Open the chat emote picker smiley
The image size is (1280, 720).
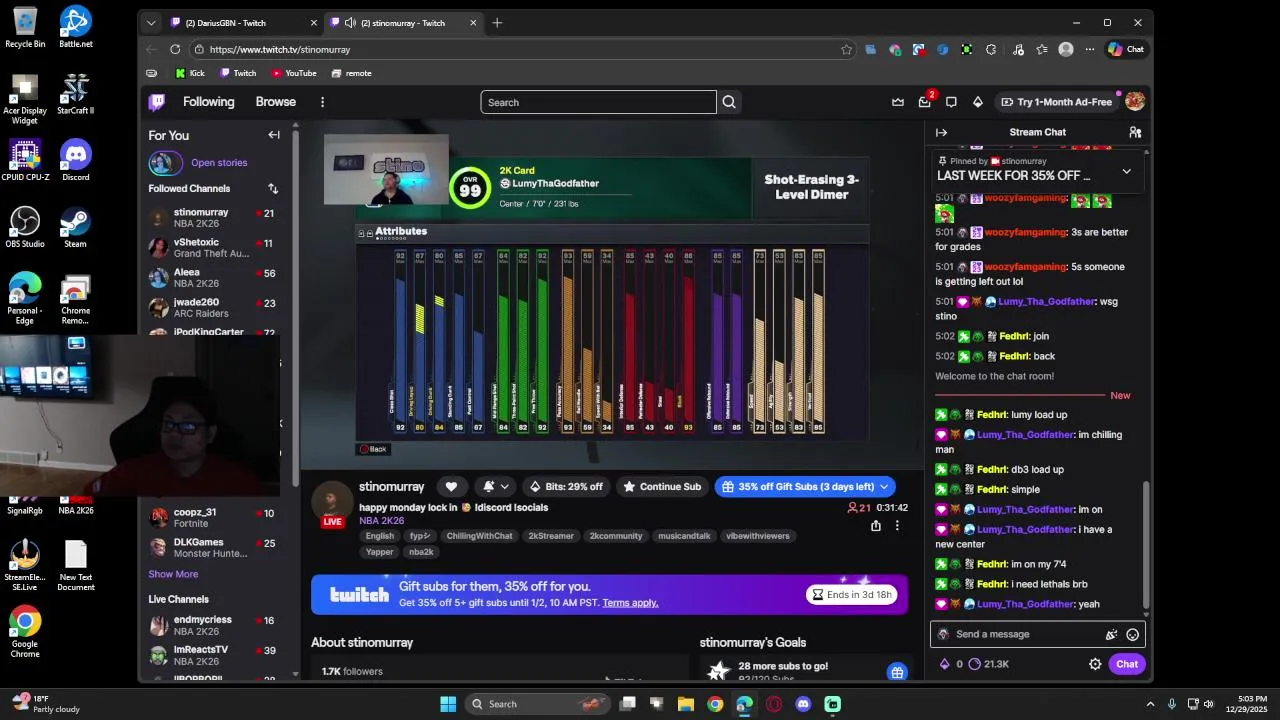1132,634
